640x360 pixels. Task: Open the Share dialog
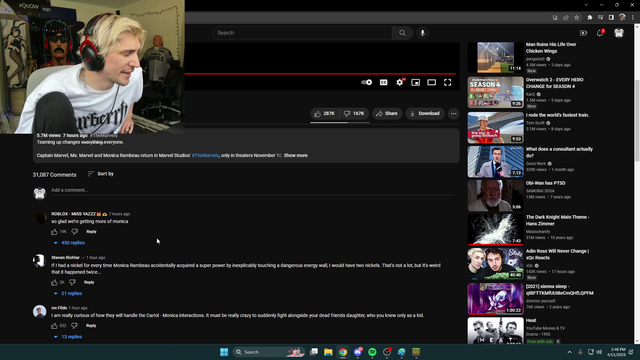(387, 113)
